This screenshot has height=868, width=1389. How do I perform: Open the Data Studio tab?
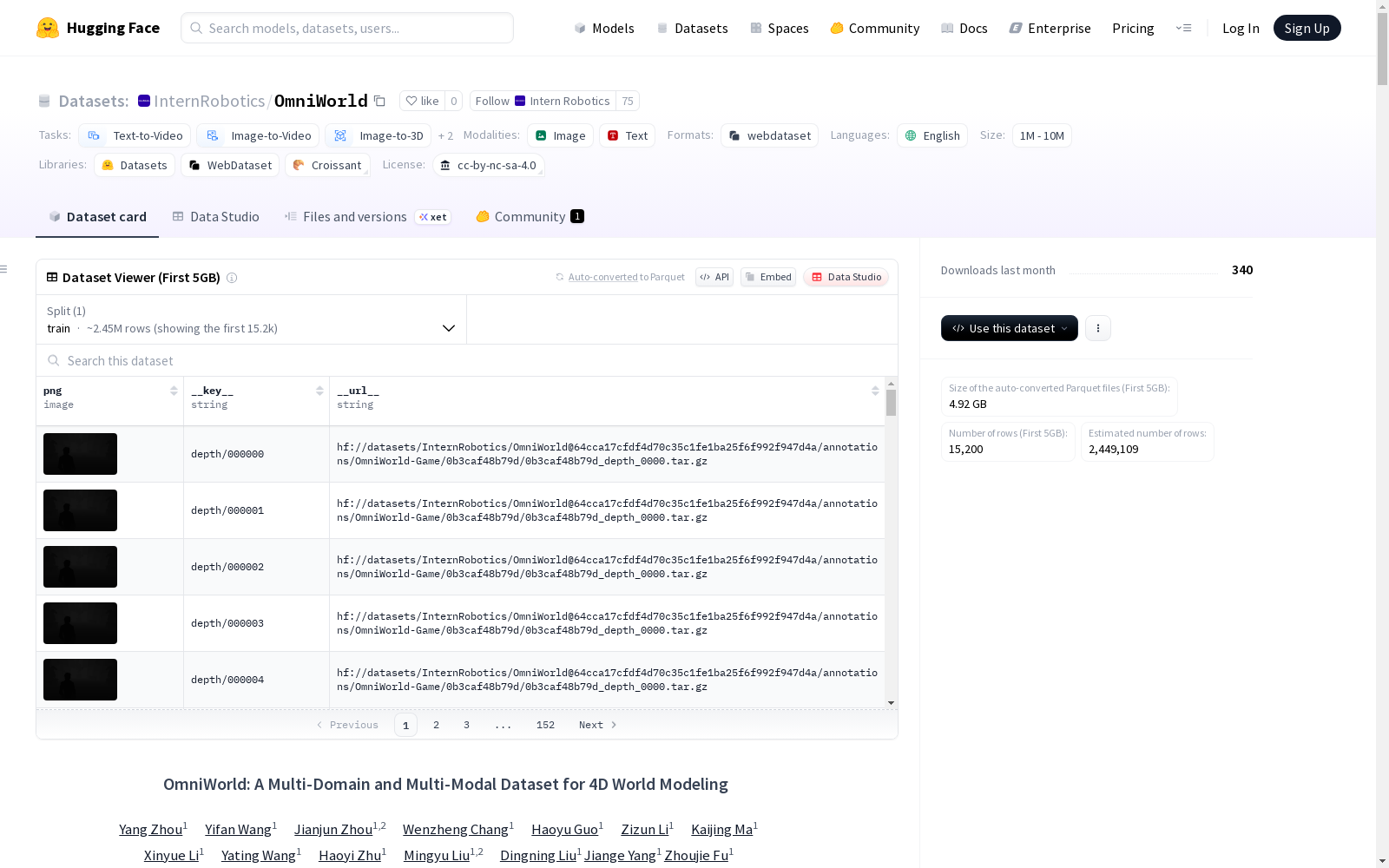[x=215, y=217]
